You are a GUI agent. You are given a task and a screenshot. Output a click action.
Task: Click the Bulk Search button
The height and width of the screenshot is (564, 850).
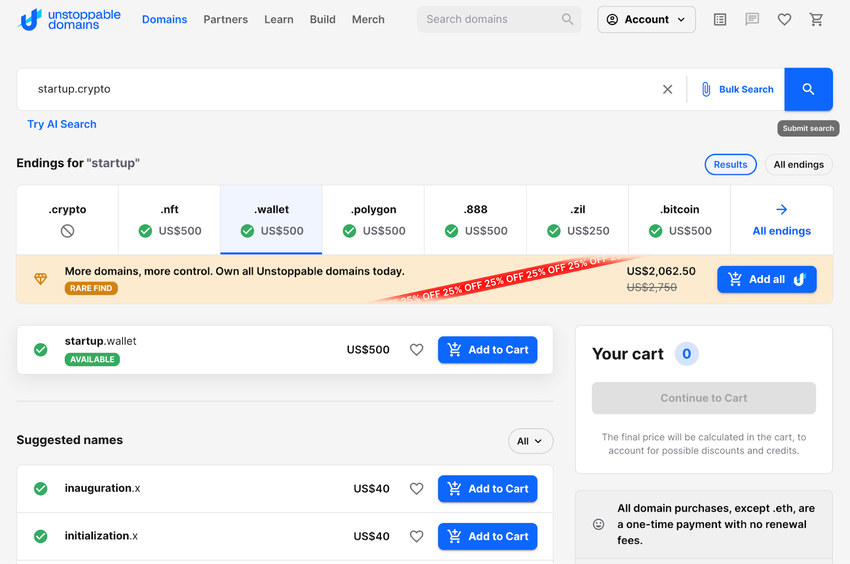(x=737, y=89)
